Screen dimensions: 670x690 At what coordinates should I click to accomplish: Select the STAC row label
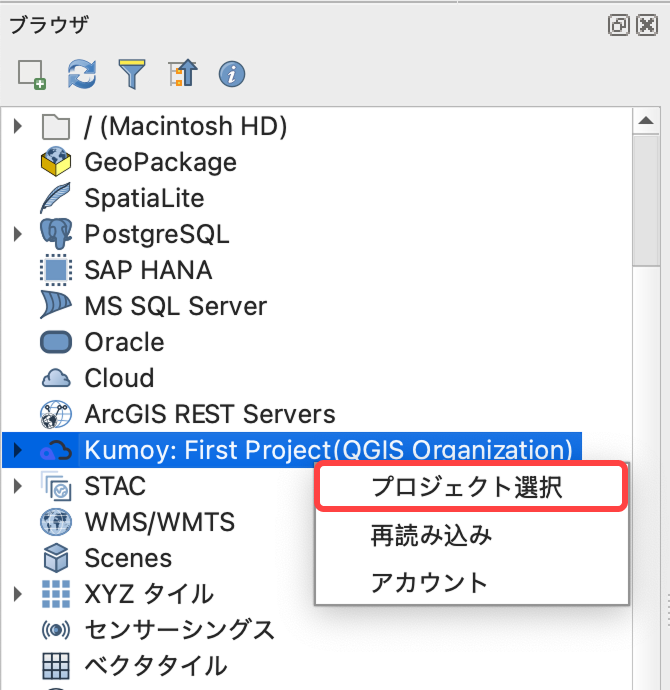[x=115, y=486]
